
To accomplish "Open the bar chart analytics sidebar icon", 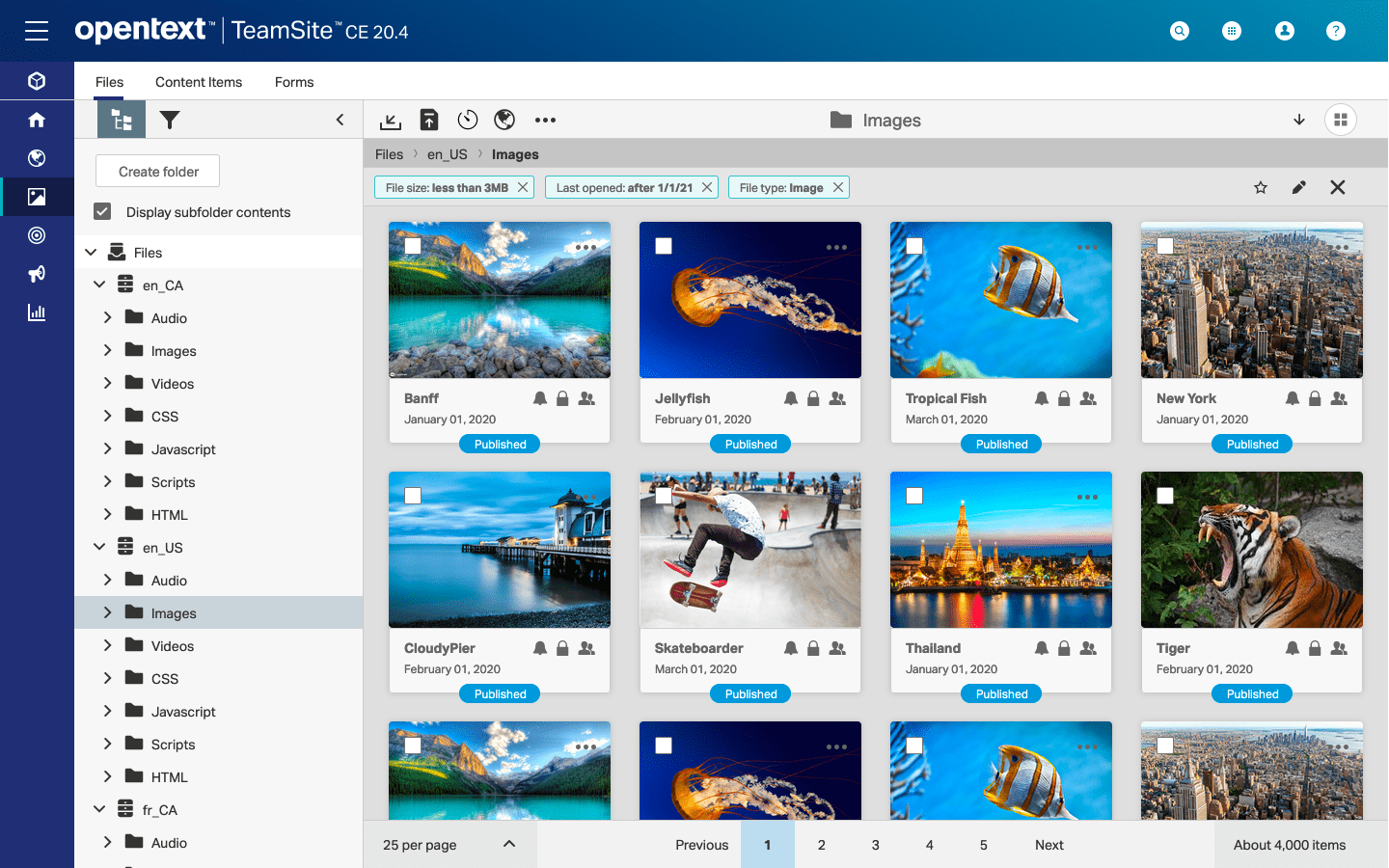I will tap(37, 312).
